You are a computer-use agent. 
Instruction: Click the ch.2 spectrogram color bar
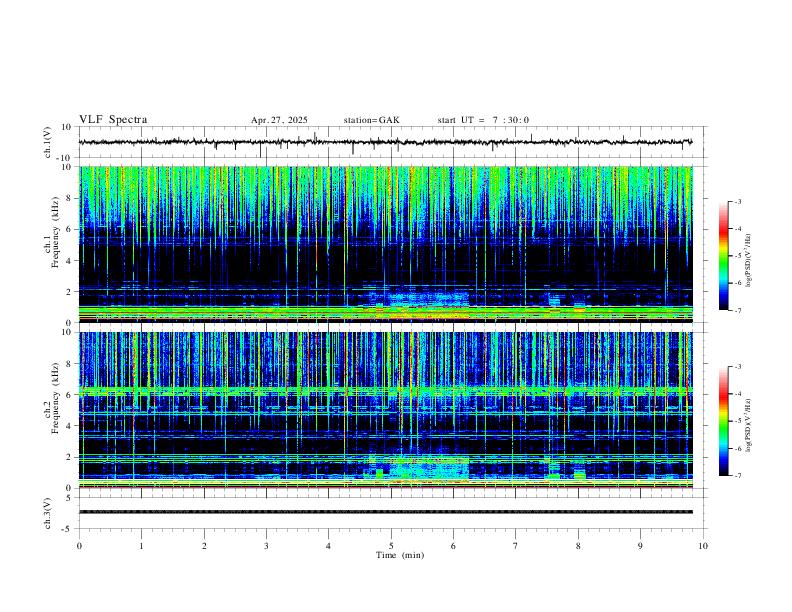[x=723, y=421]
